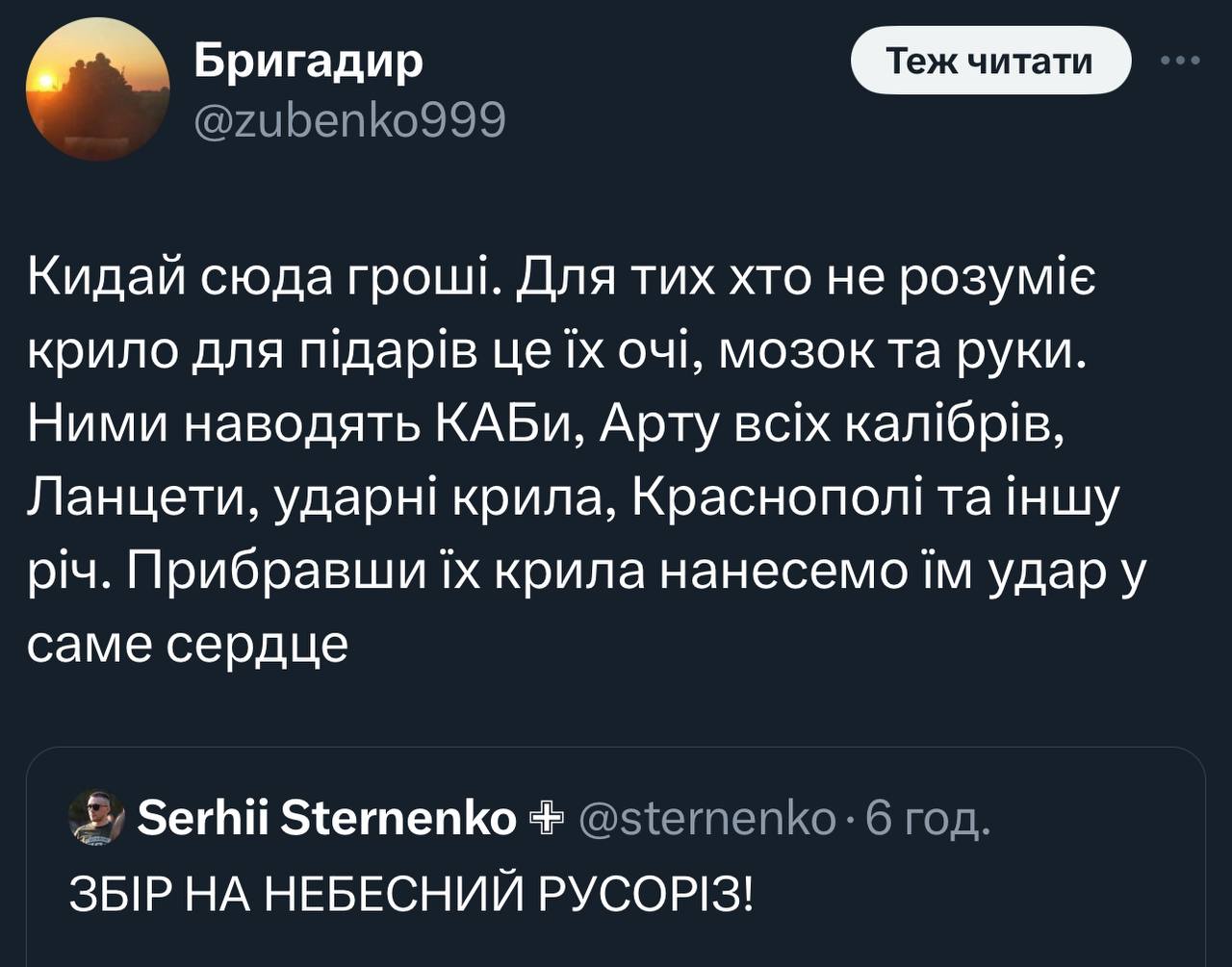Open the Бригадир display name link
The image size is (1232, 967).
[x=309, y=62]
